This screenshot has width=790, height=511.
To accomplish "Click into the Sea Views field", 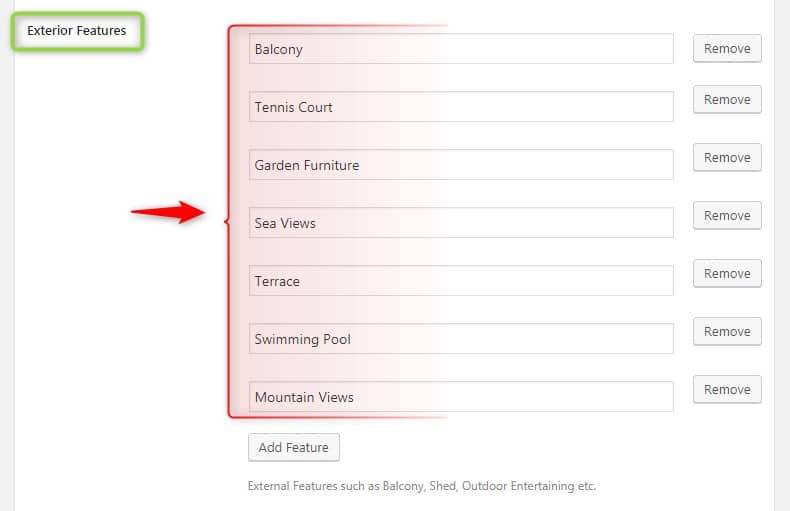I will tap(460, 223).
